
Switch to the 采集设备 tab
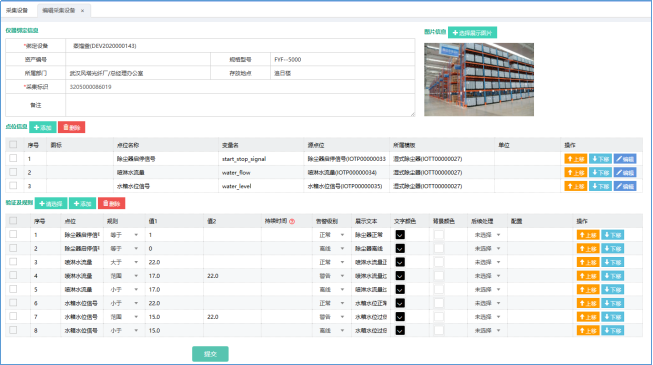(17, 10)
